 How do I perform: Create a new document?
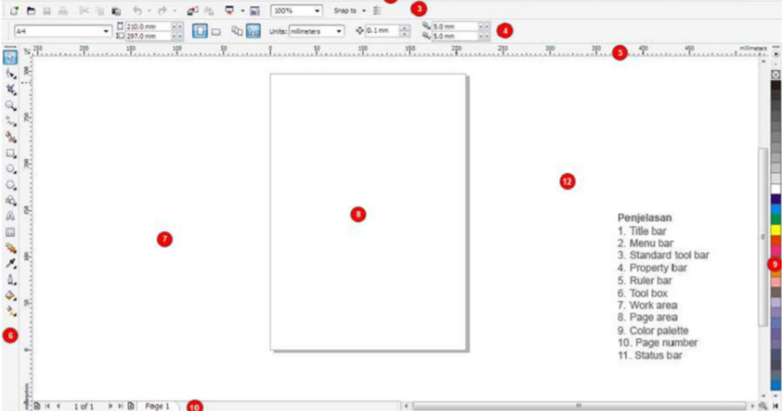(14, 10)
